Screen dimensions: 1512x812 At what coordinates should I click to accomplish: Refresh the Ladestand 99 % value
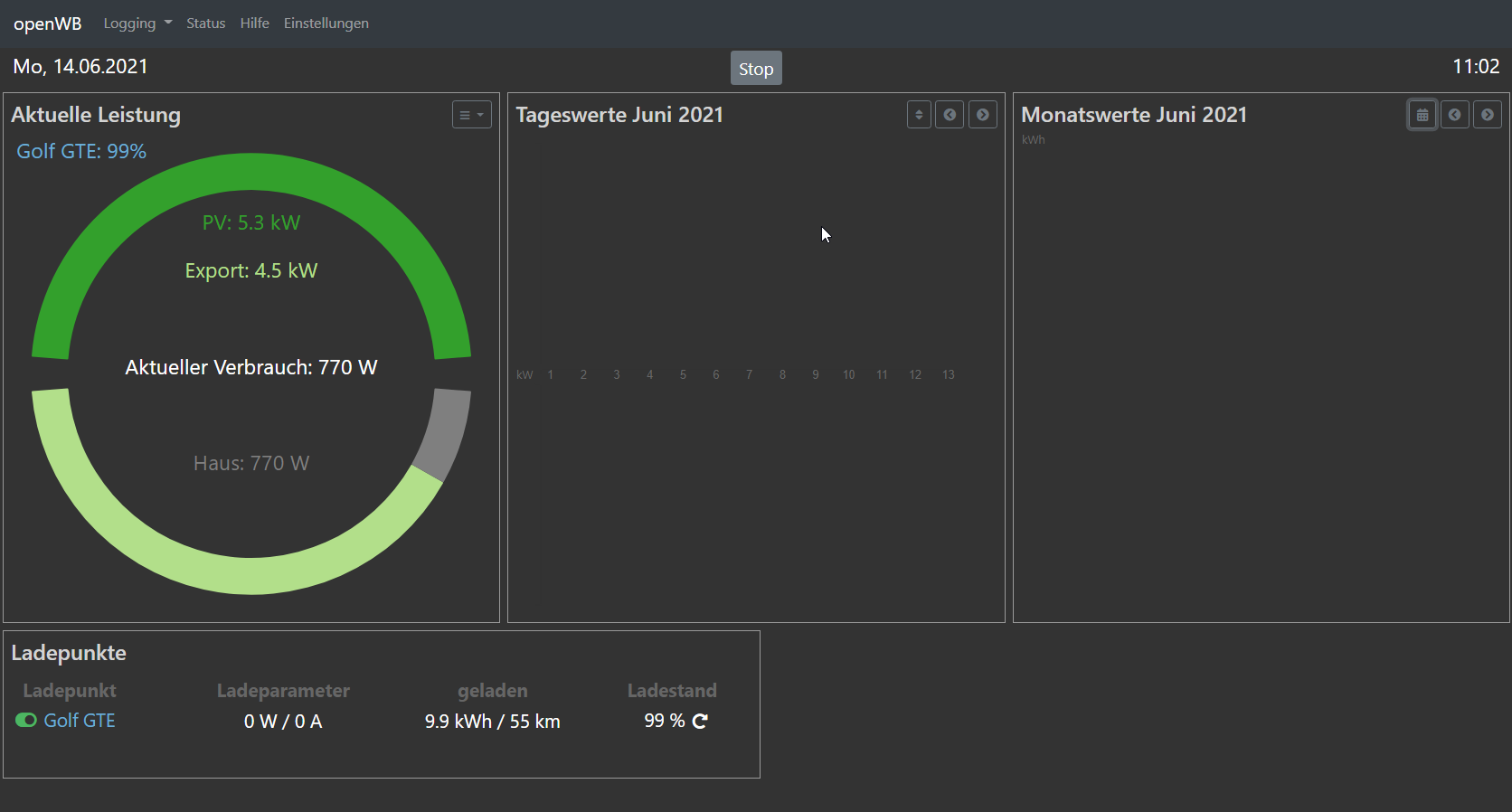700,721
